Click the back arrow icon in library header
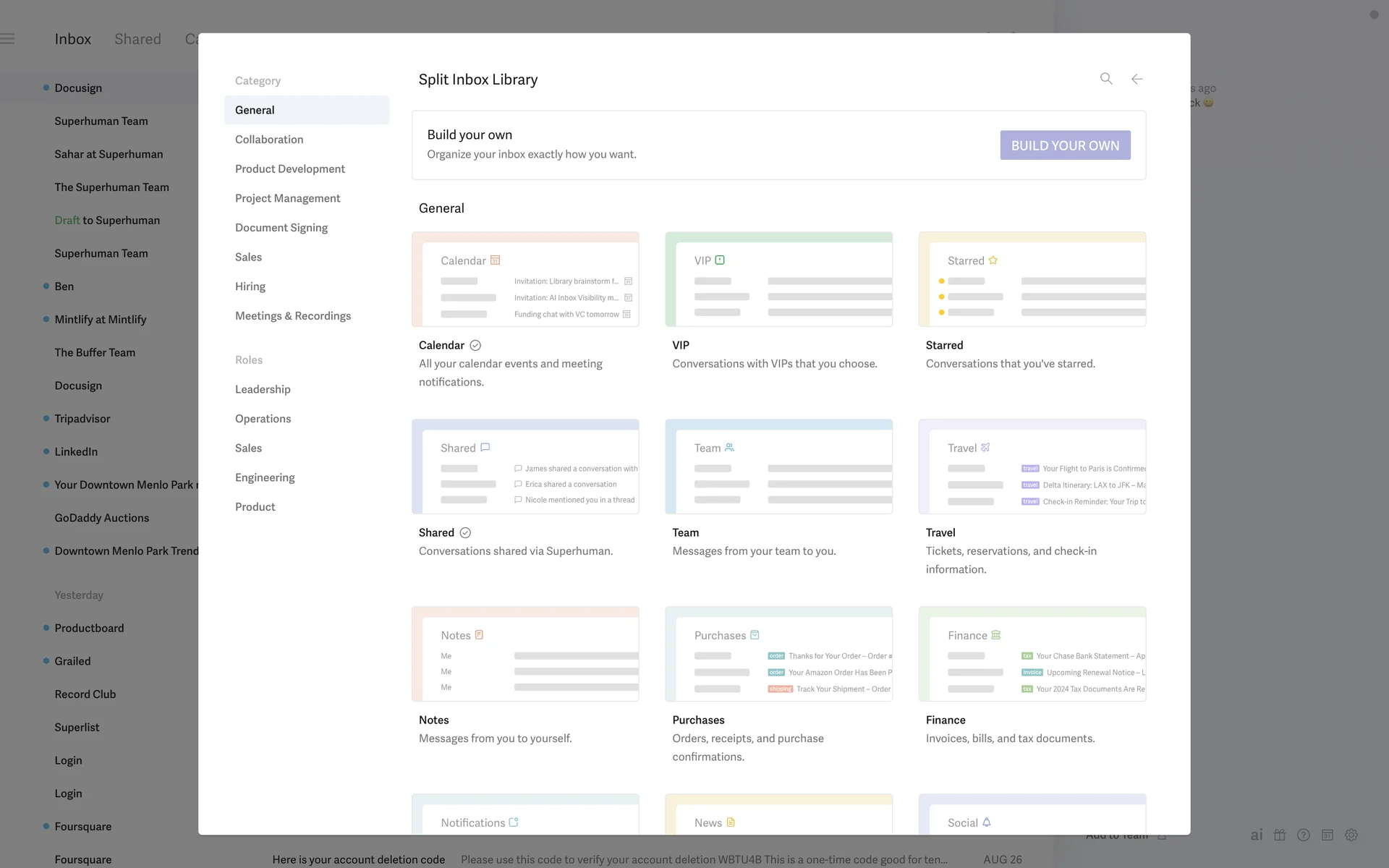 coord(1137,79)
